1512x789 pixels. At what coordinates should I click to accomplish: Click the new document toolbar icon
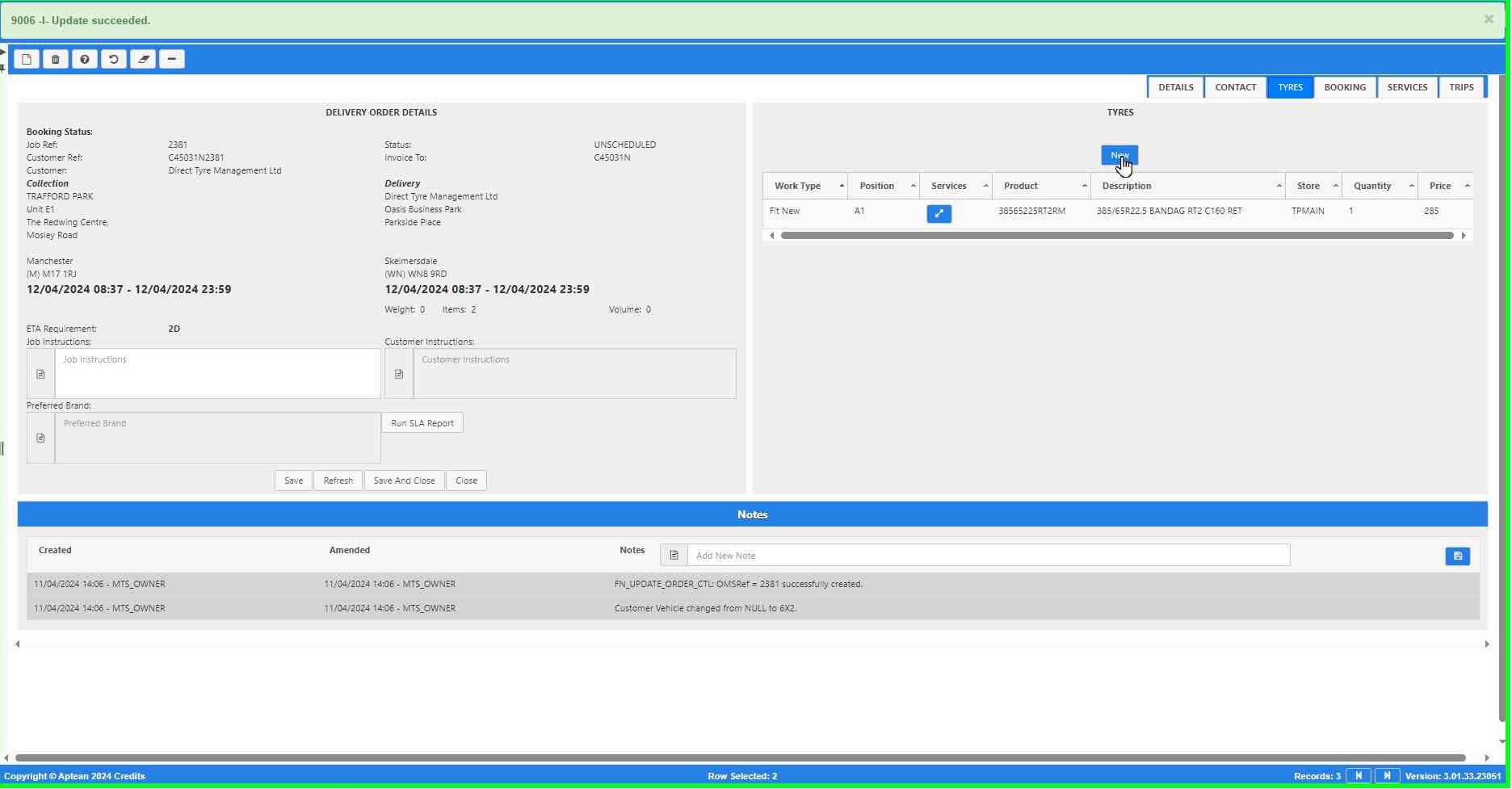pyautogui.click(x=27, y=59)
